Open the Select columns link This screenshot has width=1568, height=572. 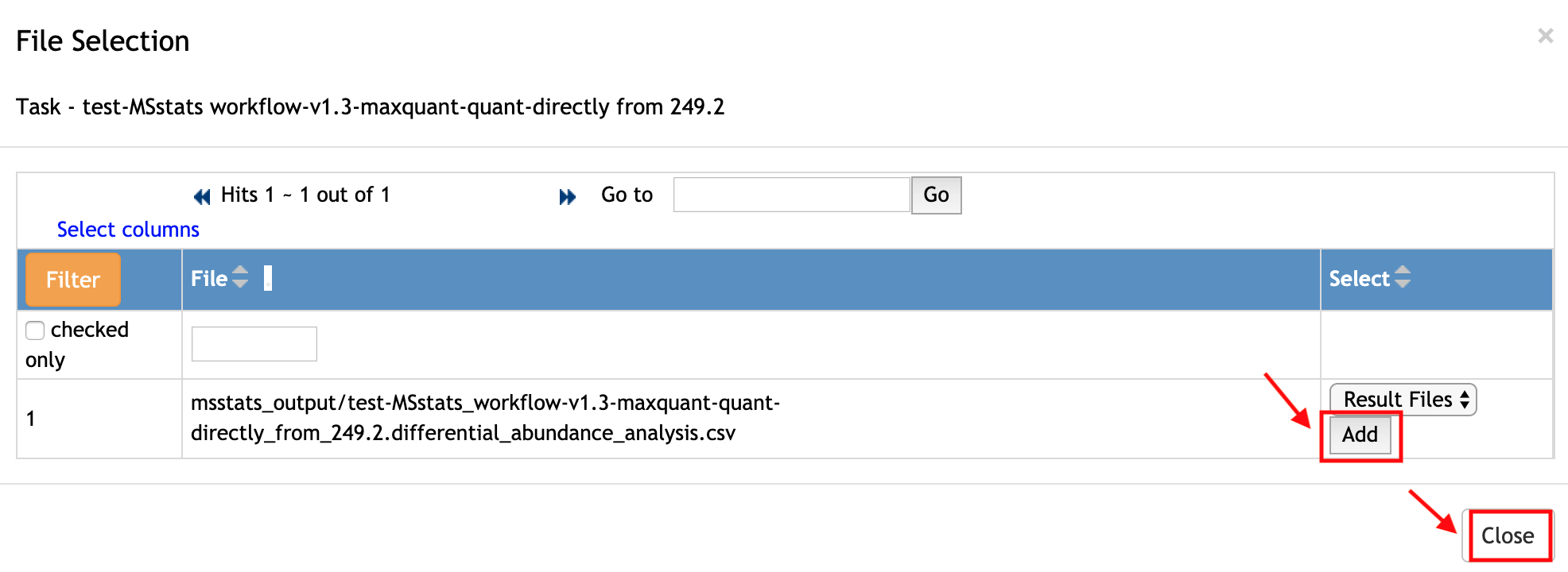pyautogui.click(x=128, y=230)
